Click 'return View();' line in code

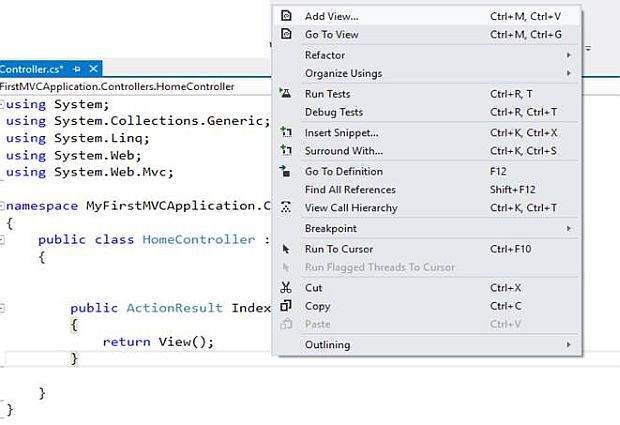[158, 342]
